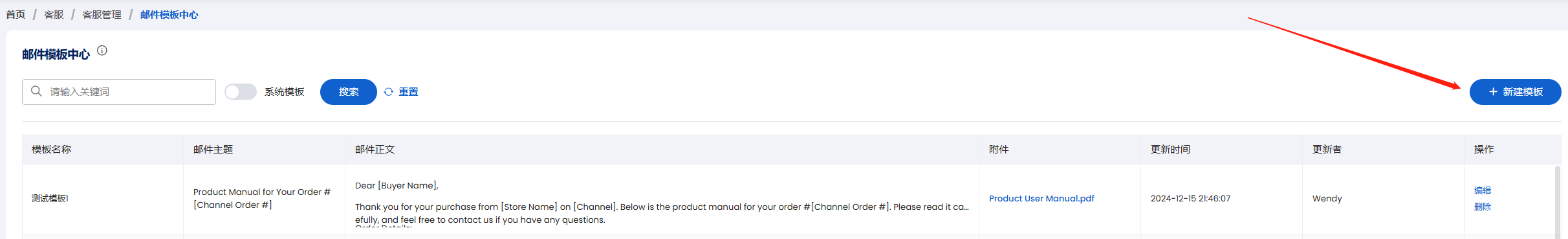Screen dimensions: 1568x239
Task: Open the Product User Manual.pdf attachment
Action: pos(1041,198)
